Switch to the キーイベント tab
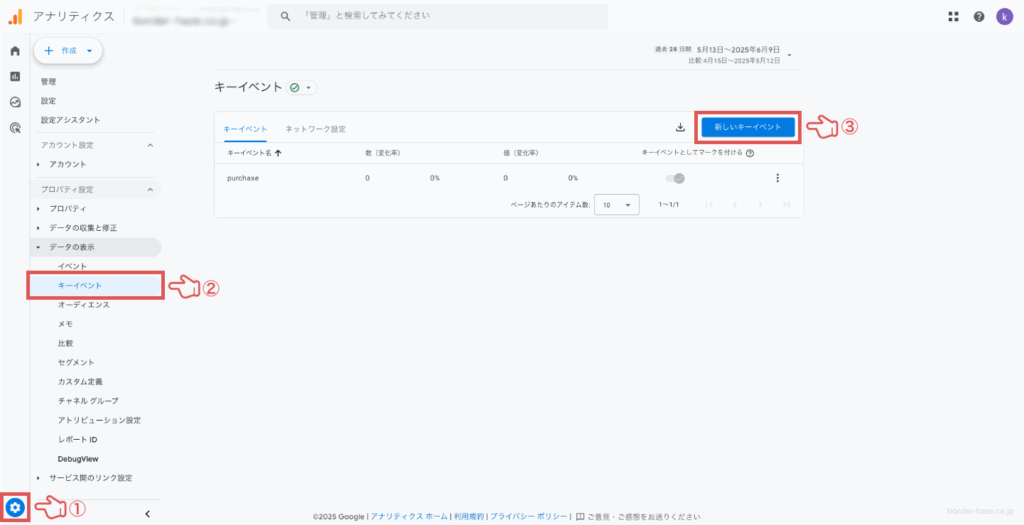Viewport: 1024px width, 525px height. [245, 129]
